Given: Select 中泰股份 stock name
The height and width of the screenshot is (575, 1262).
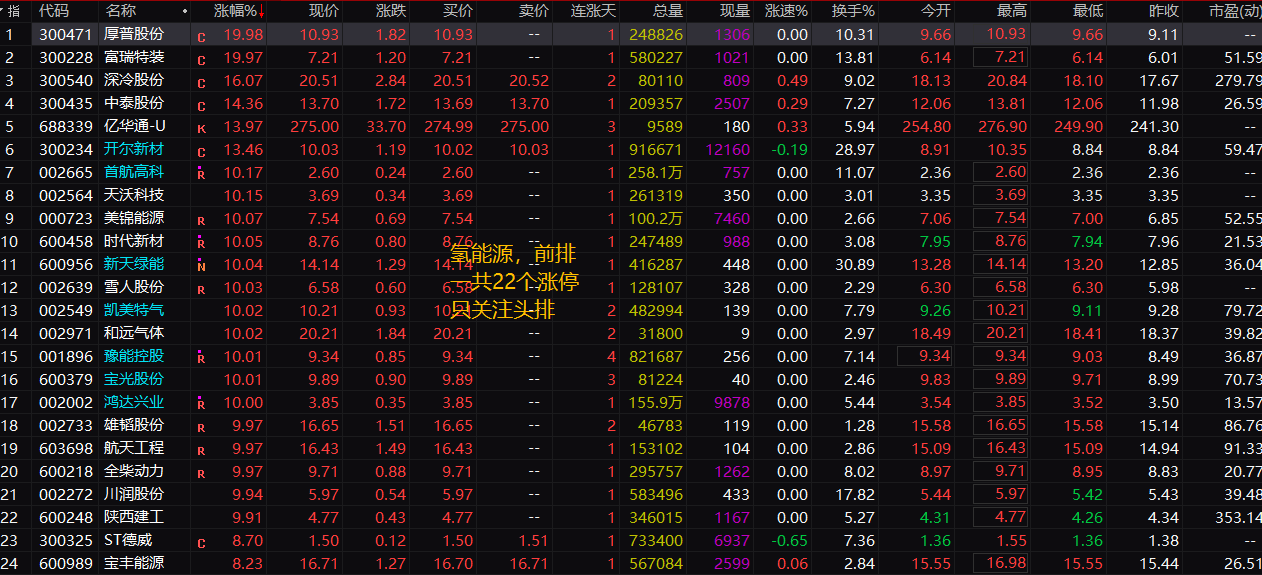Looking at the screenshot, I should (x=134, y=103).
